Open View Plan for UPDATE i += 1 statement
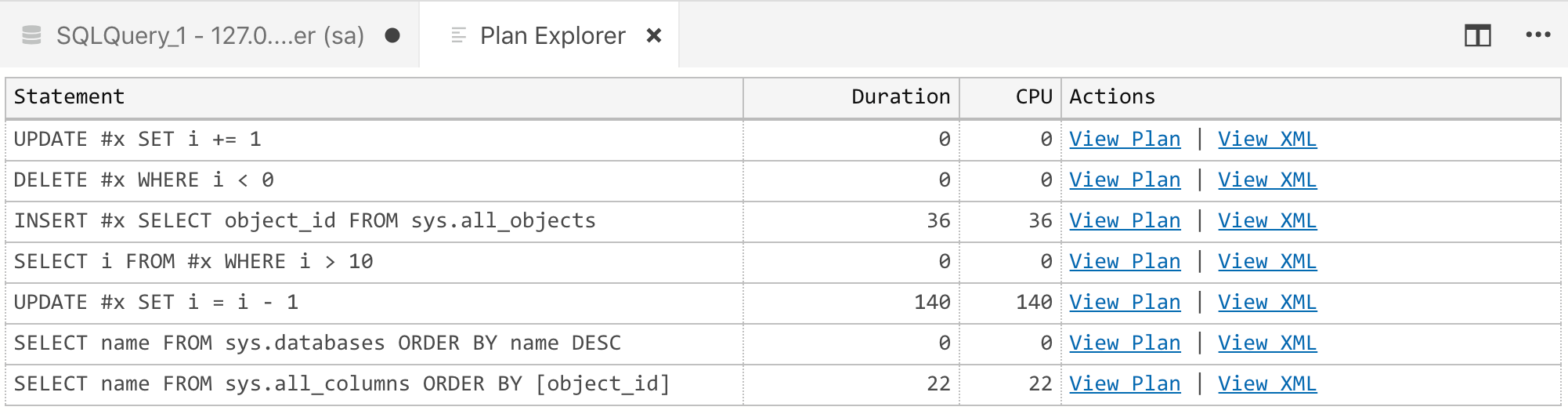 click(x=1125, y=140)
